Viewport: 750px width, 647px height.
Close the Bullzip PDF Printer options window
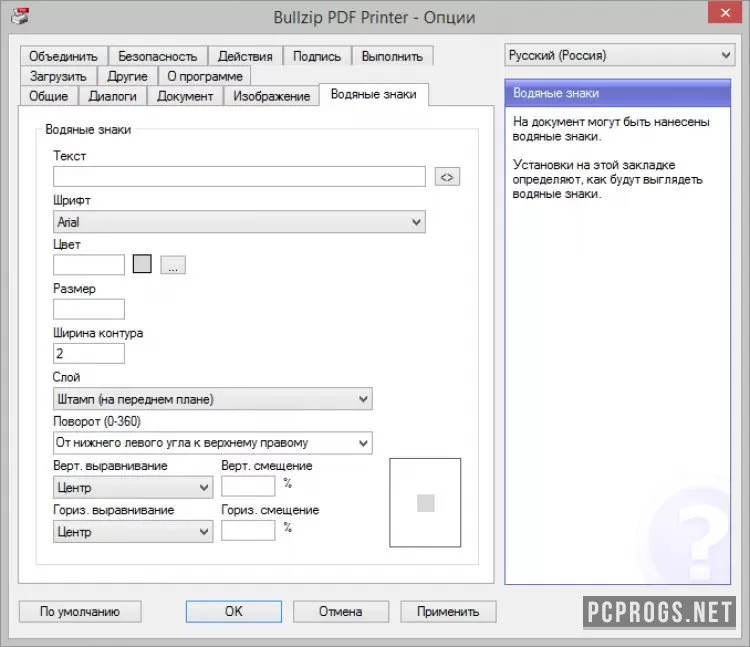click(725, 13)
